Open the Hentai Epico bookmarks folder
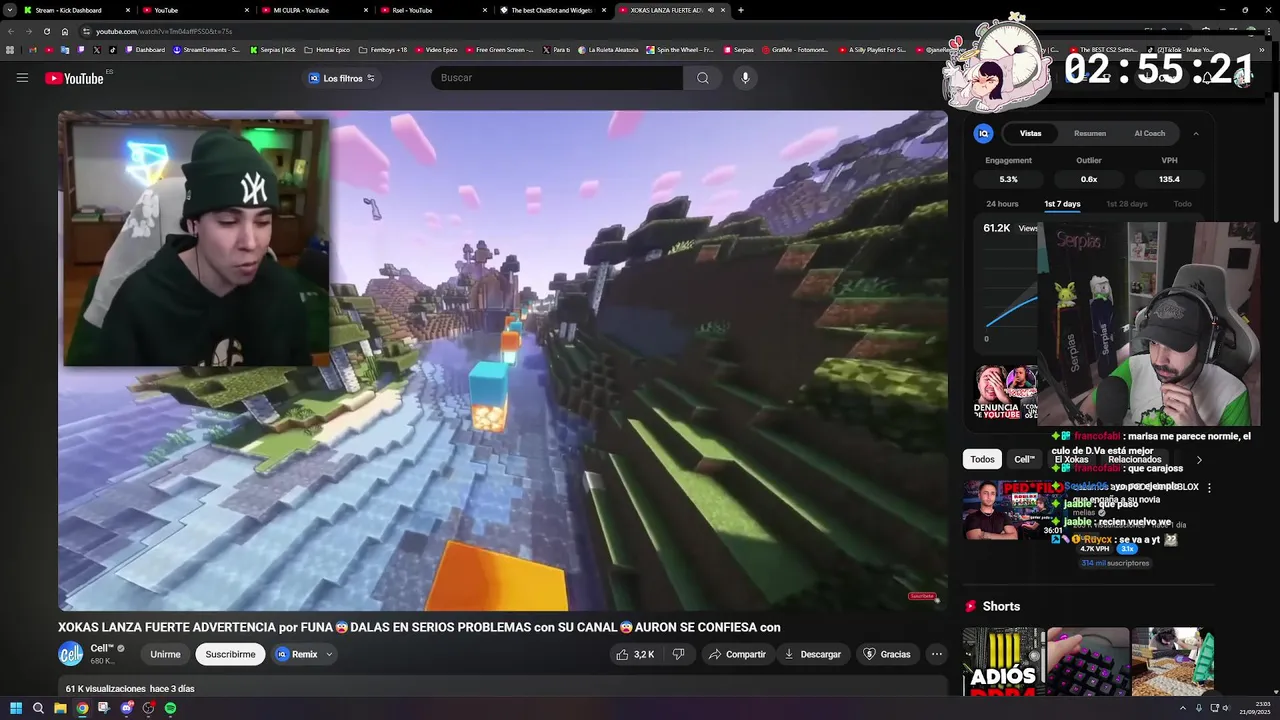Image resolution: width=1280 pixels, height=720 pixels. coord(325,49)
